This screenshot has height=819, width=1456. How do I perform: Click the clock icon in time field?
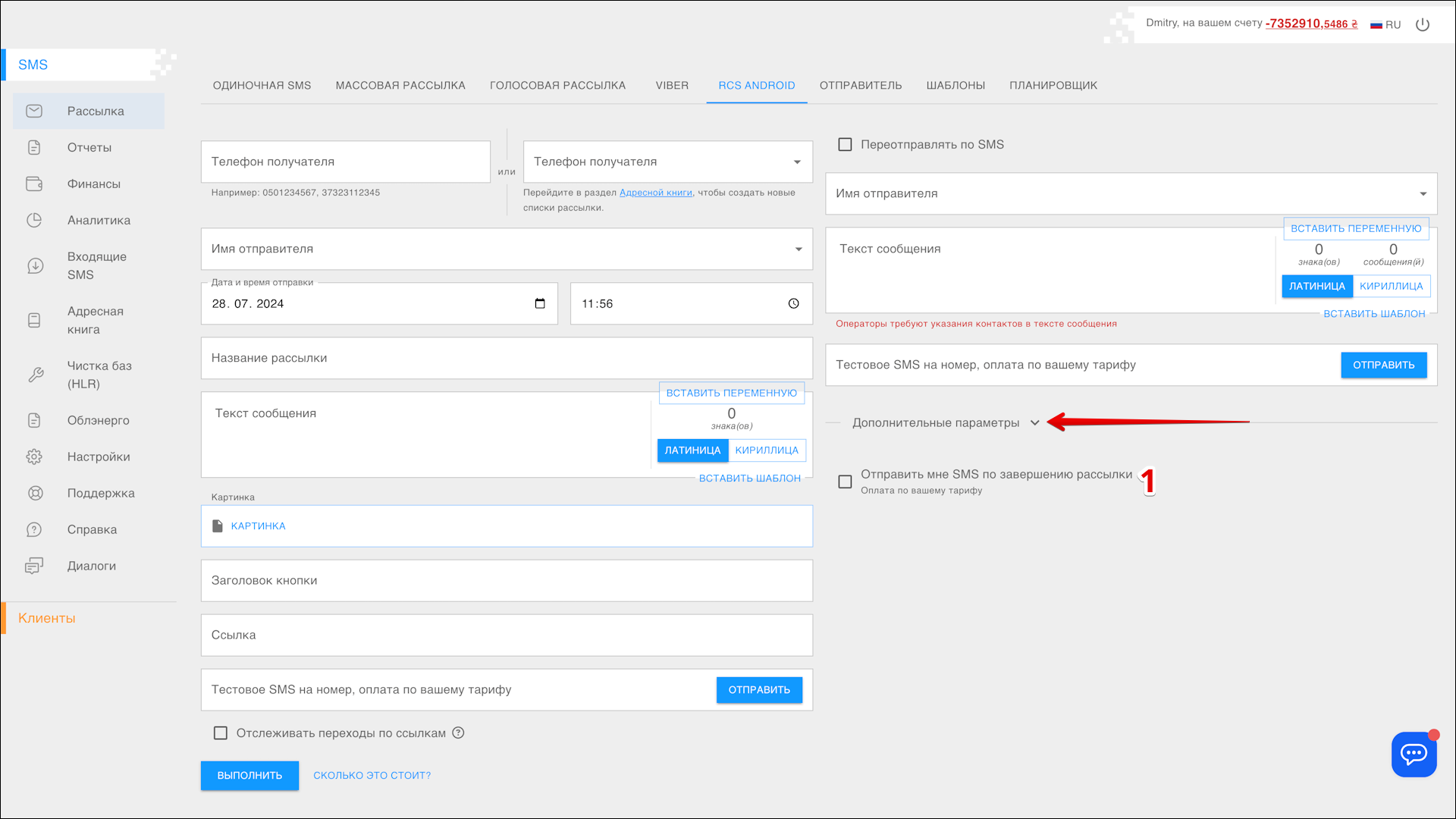pyautogui.click(x=793, y=303)
